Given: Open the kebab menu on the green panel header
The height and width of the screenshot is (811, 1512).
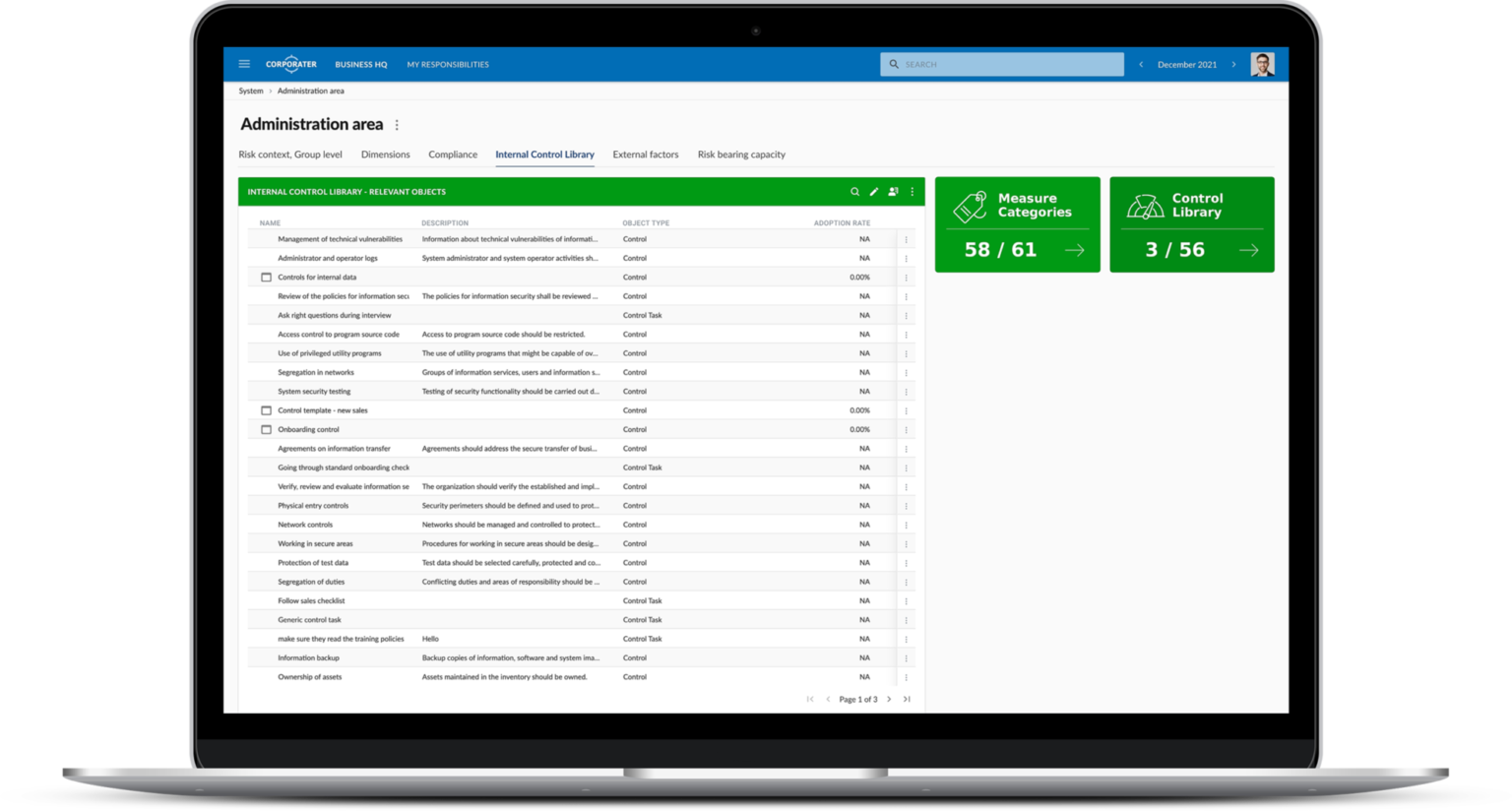Looking at the screenshot, I should tap(912, 192).
